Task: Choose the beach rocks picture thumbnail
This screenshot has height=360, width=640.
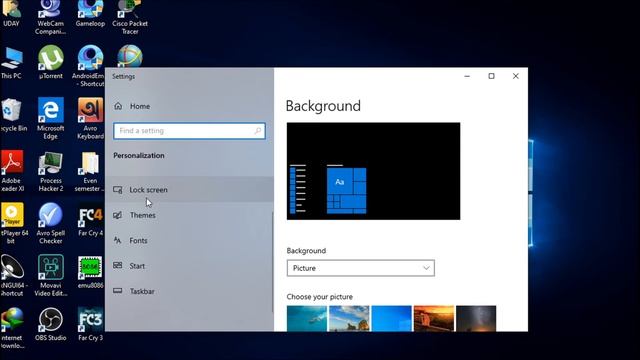Action: tap(349, 318)
